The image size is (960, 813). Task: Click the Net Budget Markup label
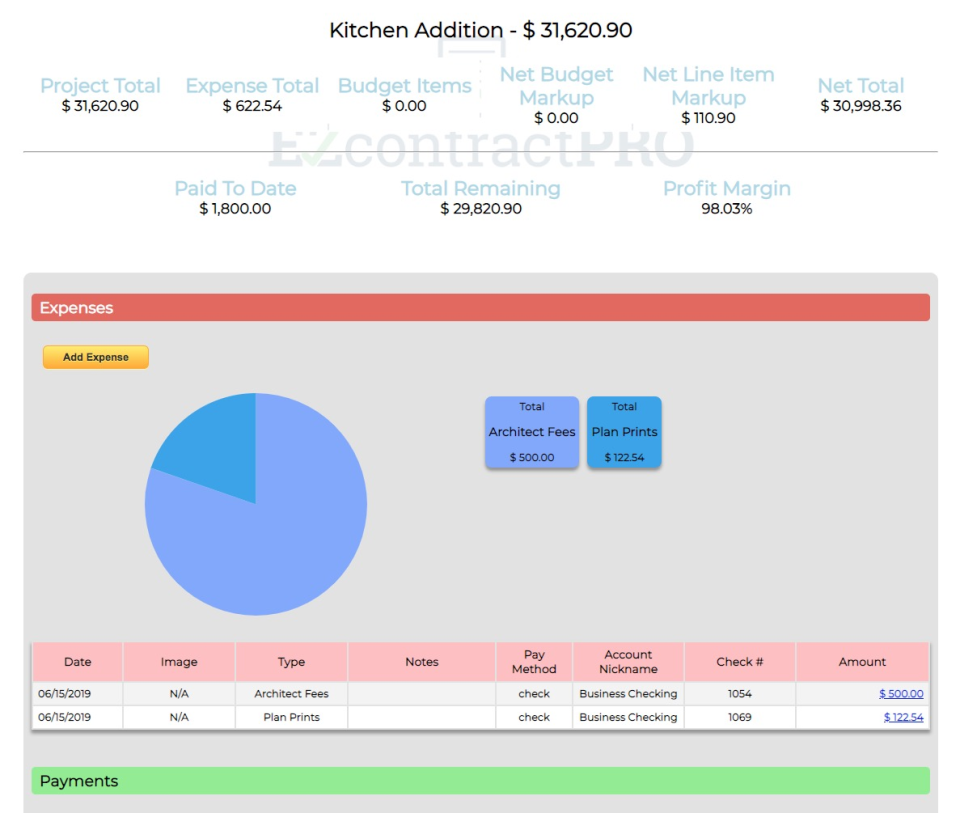tap(556, 86)
